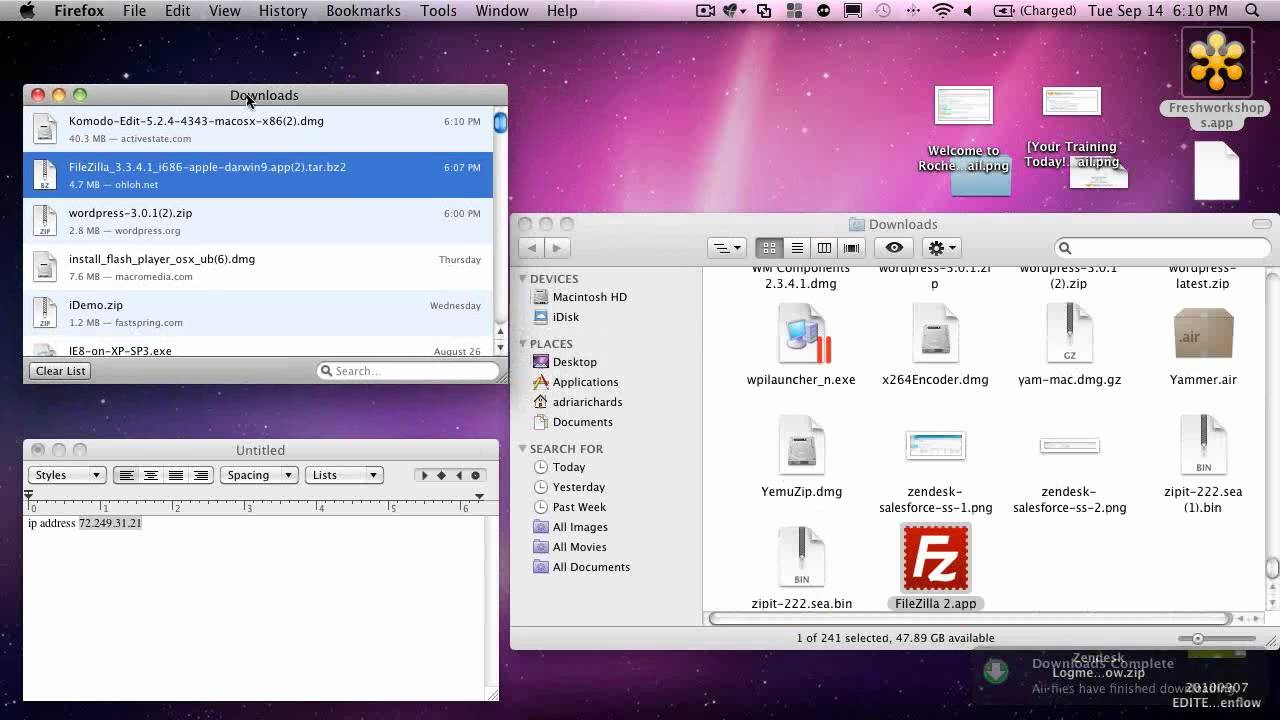This screenshot has height=720, width=1280.
Task: Click the Finder search field
Action: (x=1162, y=248)
